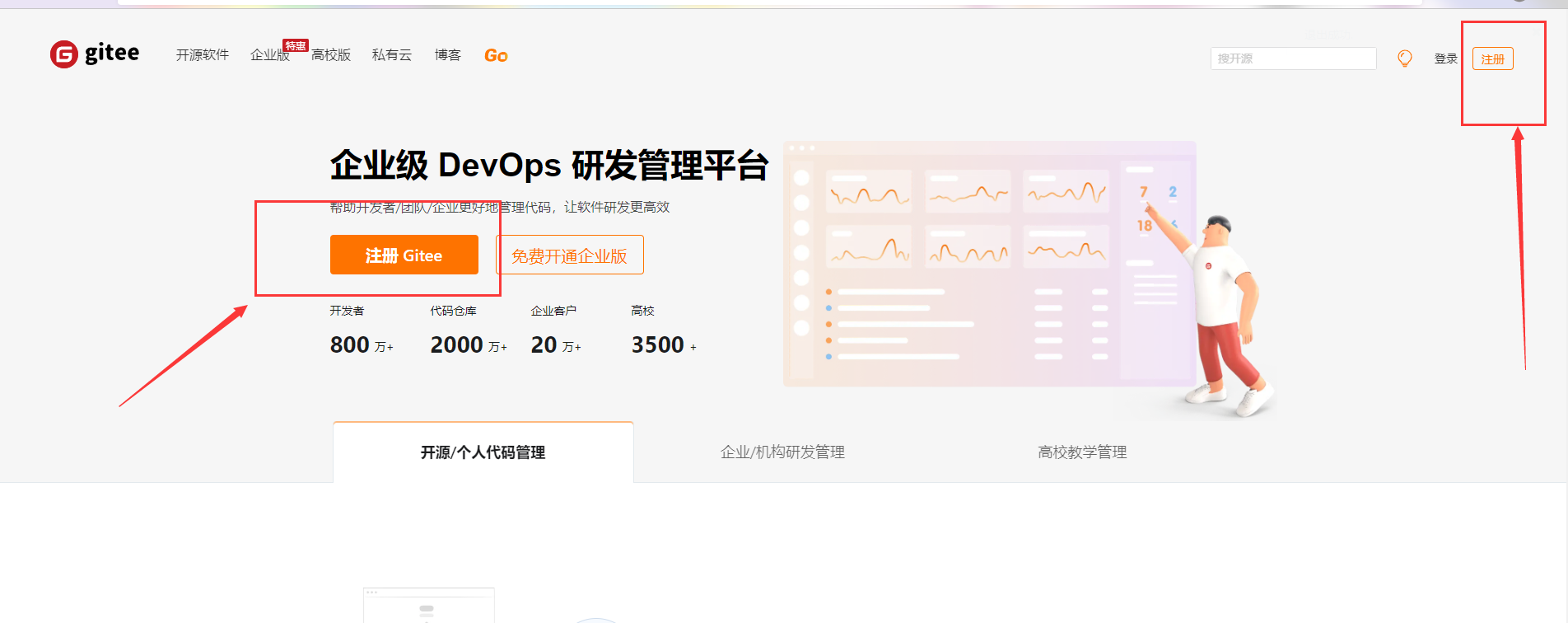Click the 800 万+ developers figure
Image resolution: width=1568 pixels, height=623 pixels.
362,344
